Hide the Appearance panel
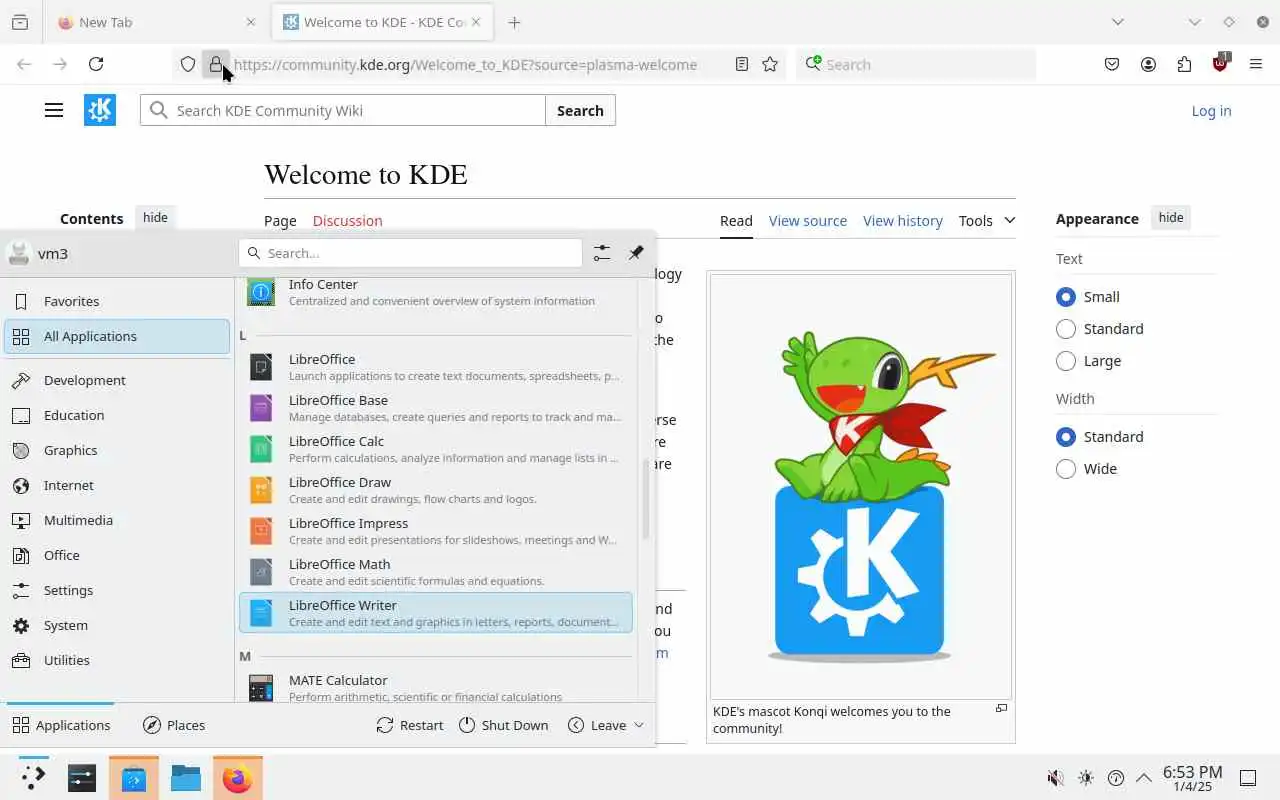Screen dimensions: 1280x800 (x=1171, y=218)
